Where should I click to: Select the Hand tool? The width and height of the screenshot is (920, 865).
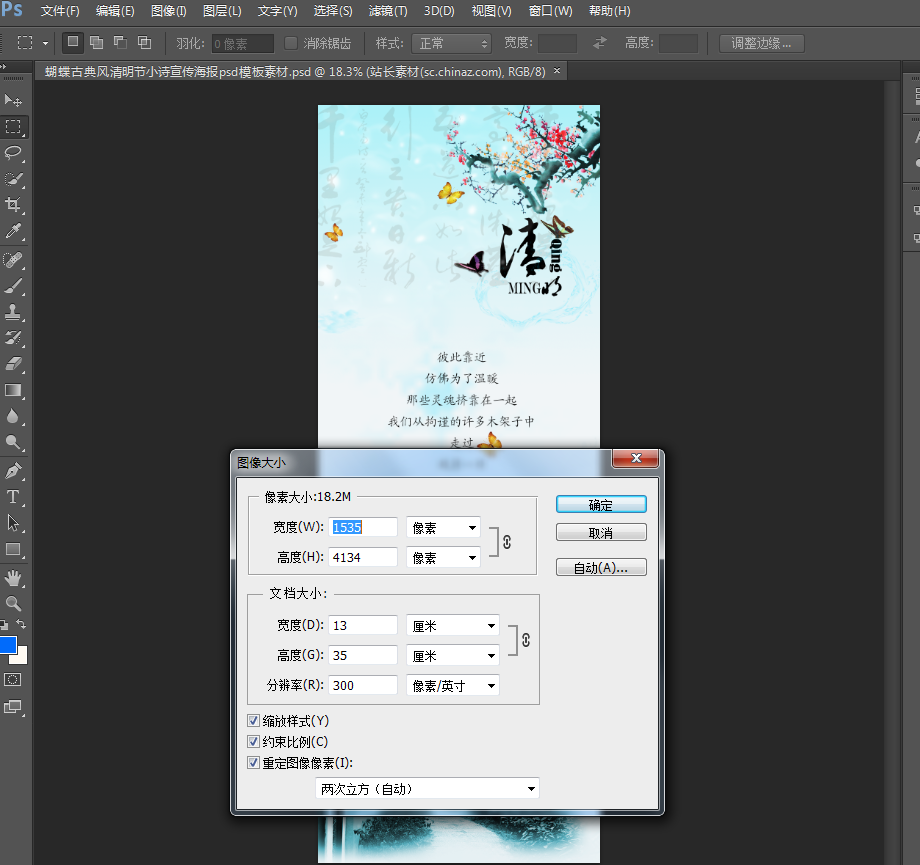[x=13, y=578]
